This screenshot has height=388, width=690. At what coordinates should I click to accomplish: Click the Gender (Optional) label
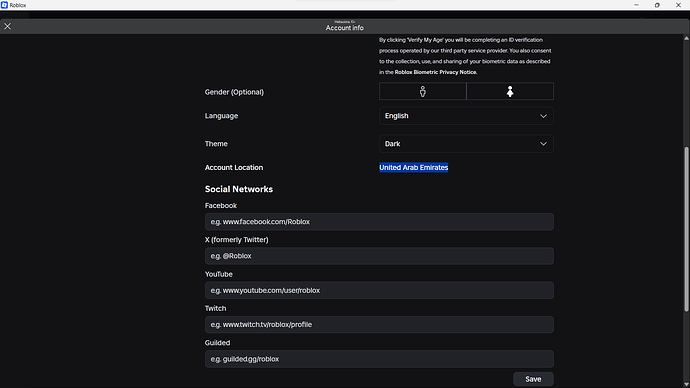[x=234, y=92]
